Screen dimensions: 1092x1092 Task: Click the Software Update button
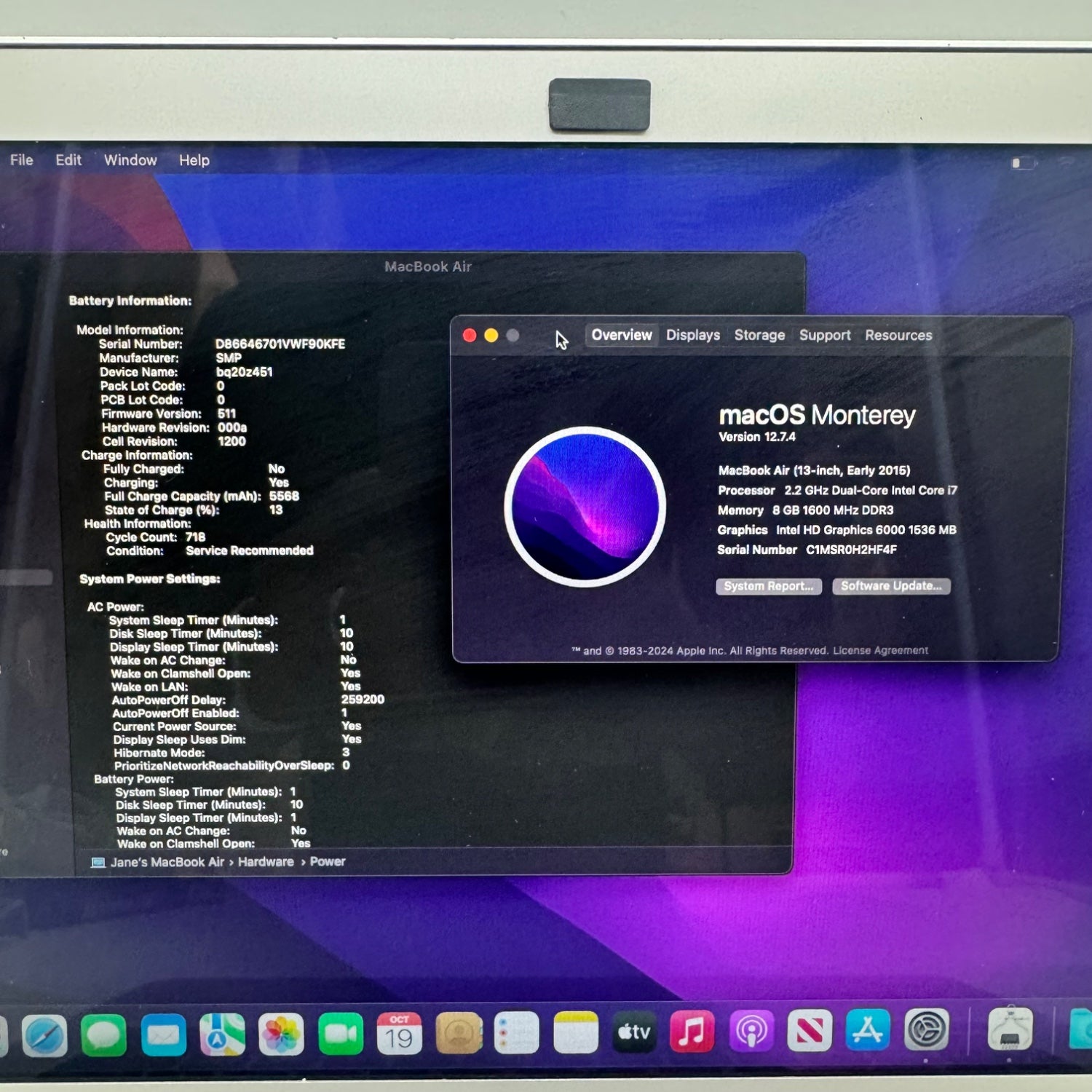click(891, 586)
